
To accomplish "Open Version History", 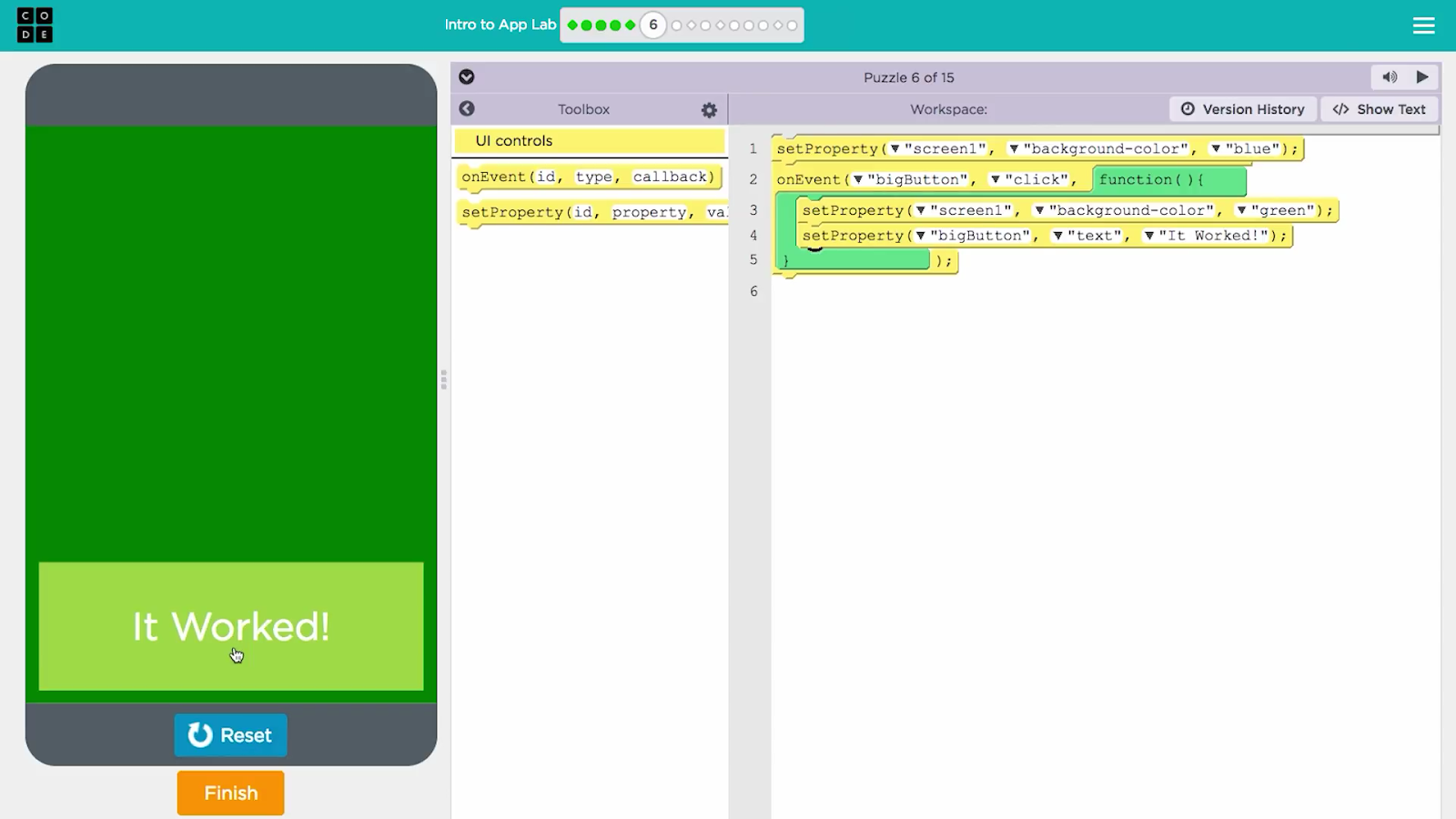I will [1242, 109].
